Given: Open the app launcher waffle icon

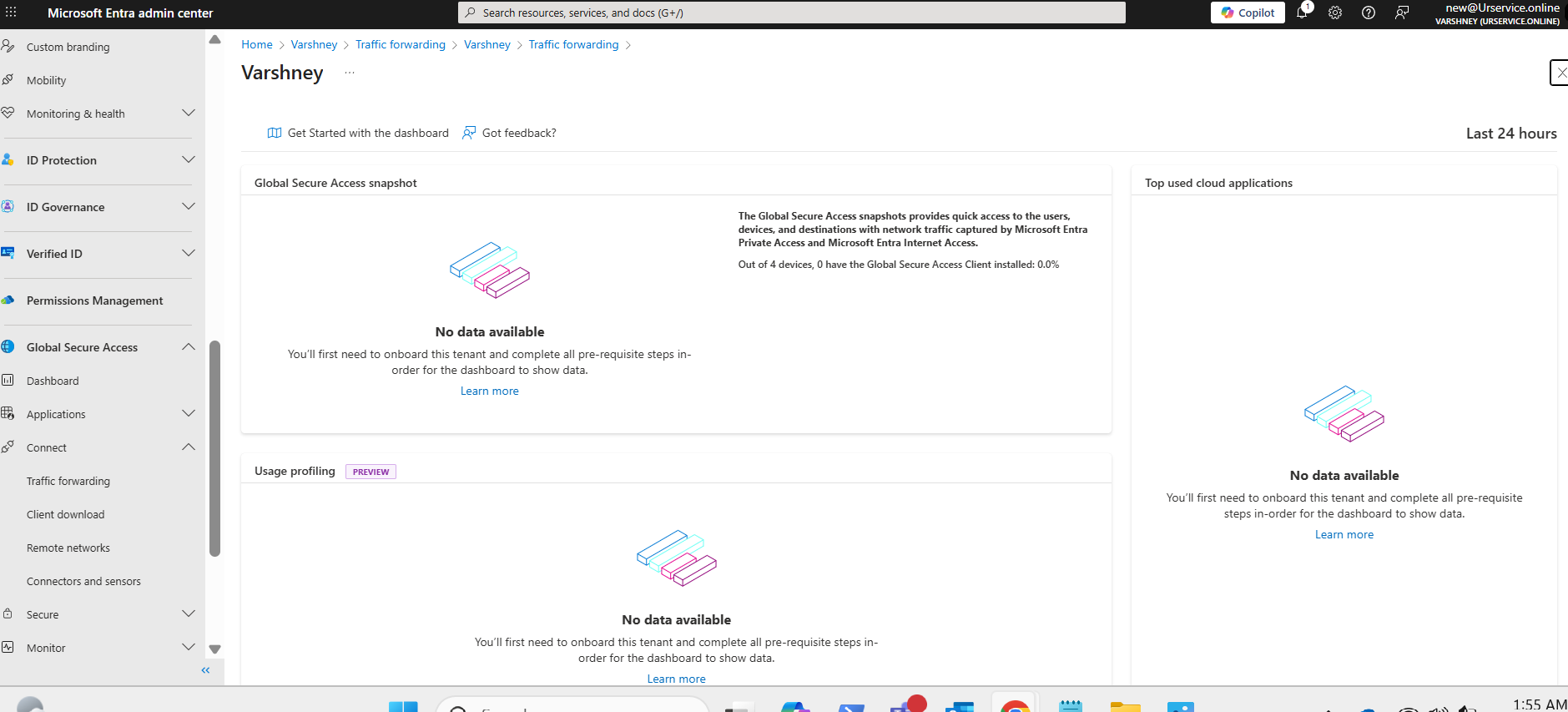Looking at the screenshot, I should [12, 13].
